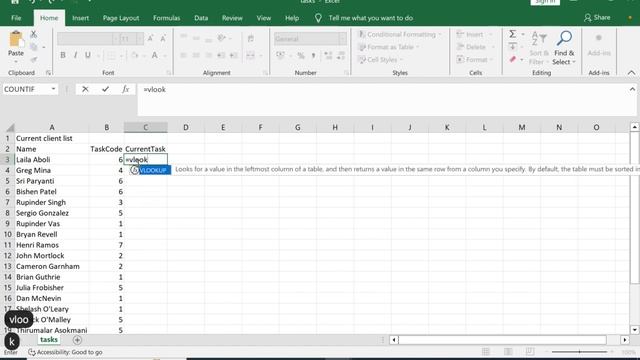Open Insert cells dropdown
The width and height of the screenshot is (640, 360).
pyautogui.click(x=474, y=34)
